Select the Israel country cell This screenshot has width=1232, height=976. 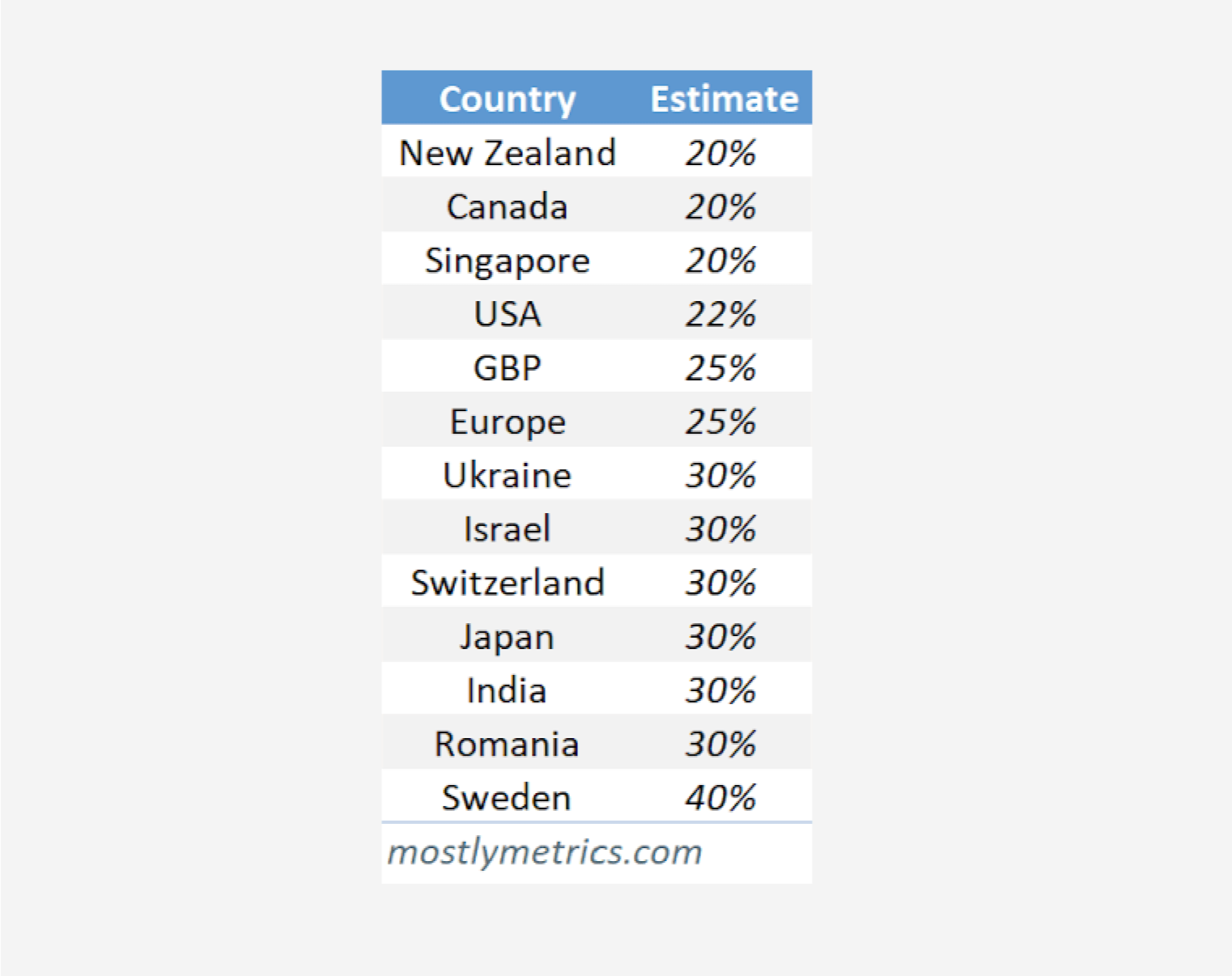507,529
